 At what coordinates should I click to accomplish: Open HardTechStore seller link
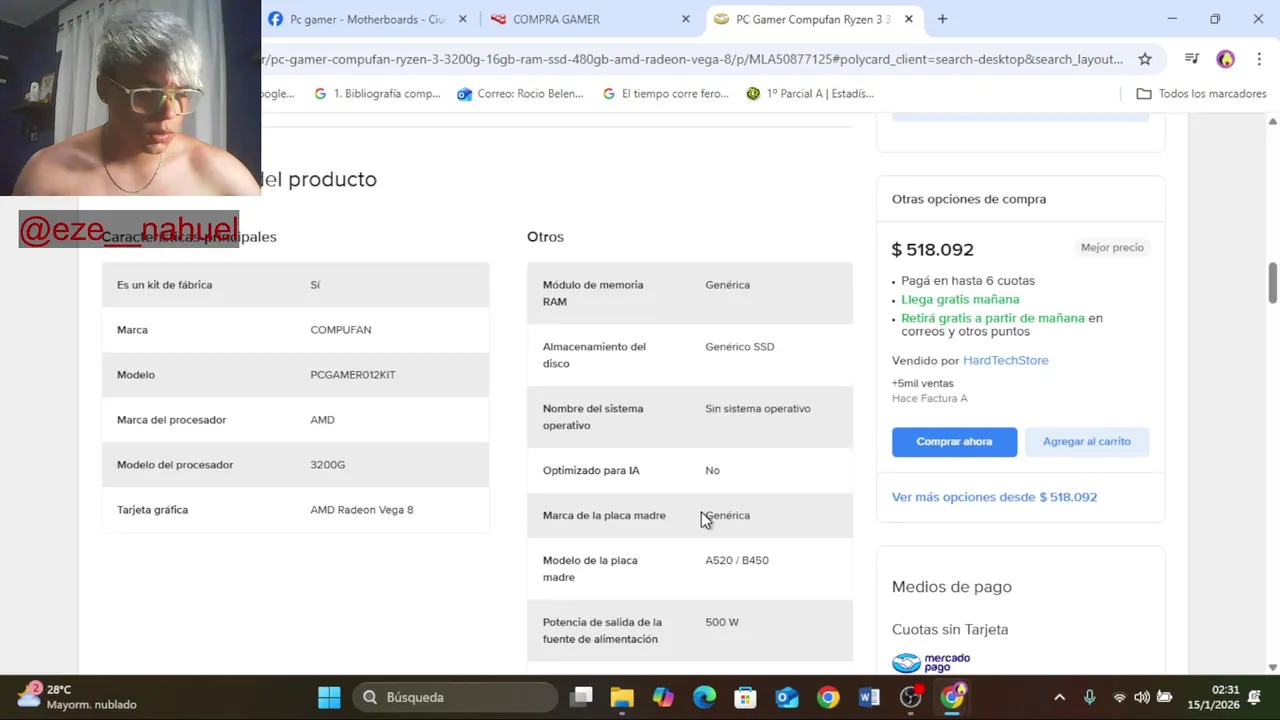point(1005,360)
